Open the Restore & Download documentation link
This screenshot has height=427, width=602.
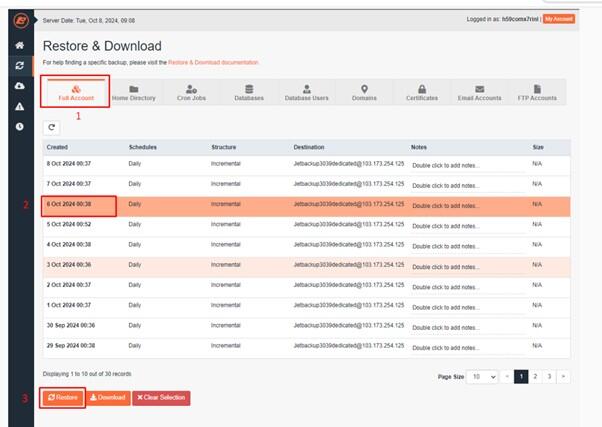click(x=213, y=62)
